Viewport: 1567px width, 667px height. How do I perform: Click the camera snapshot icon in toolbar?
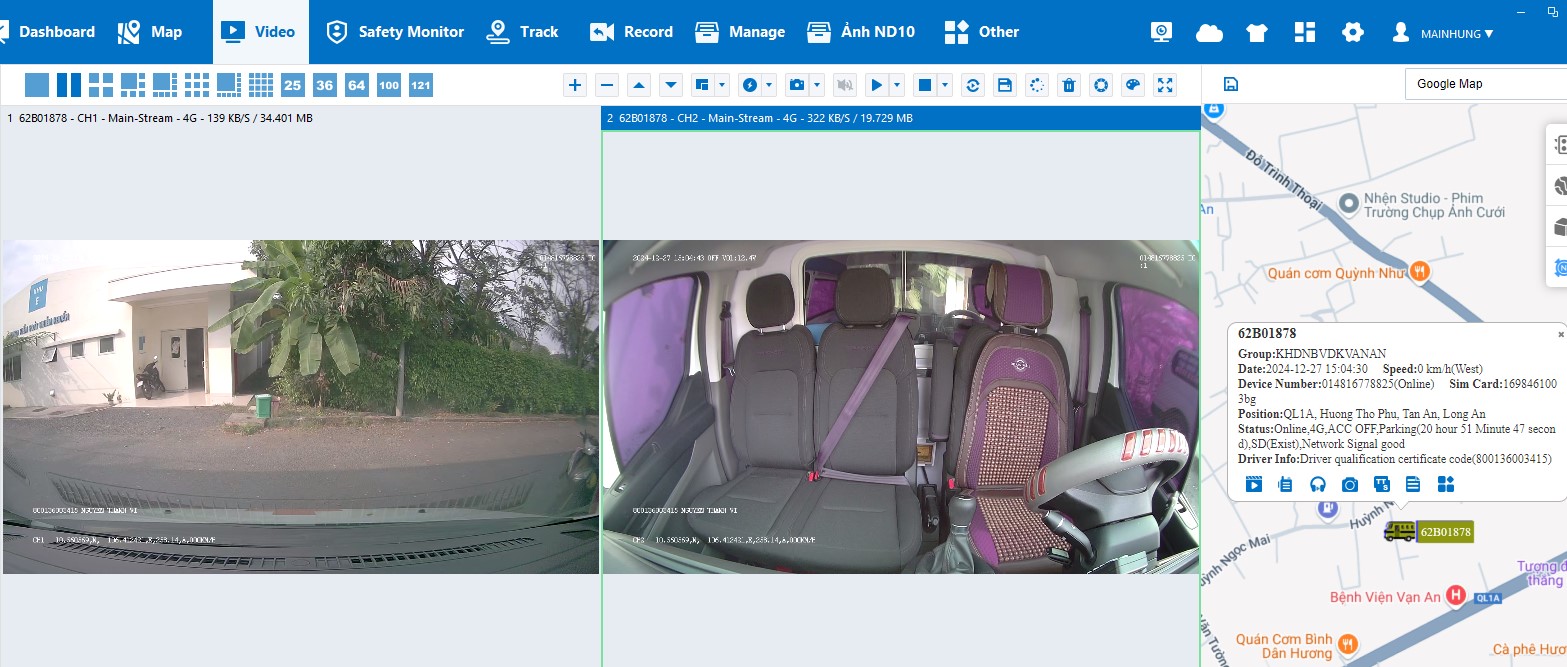tap(797, 85)
